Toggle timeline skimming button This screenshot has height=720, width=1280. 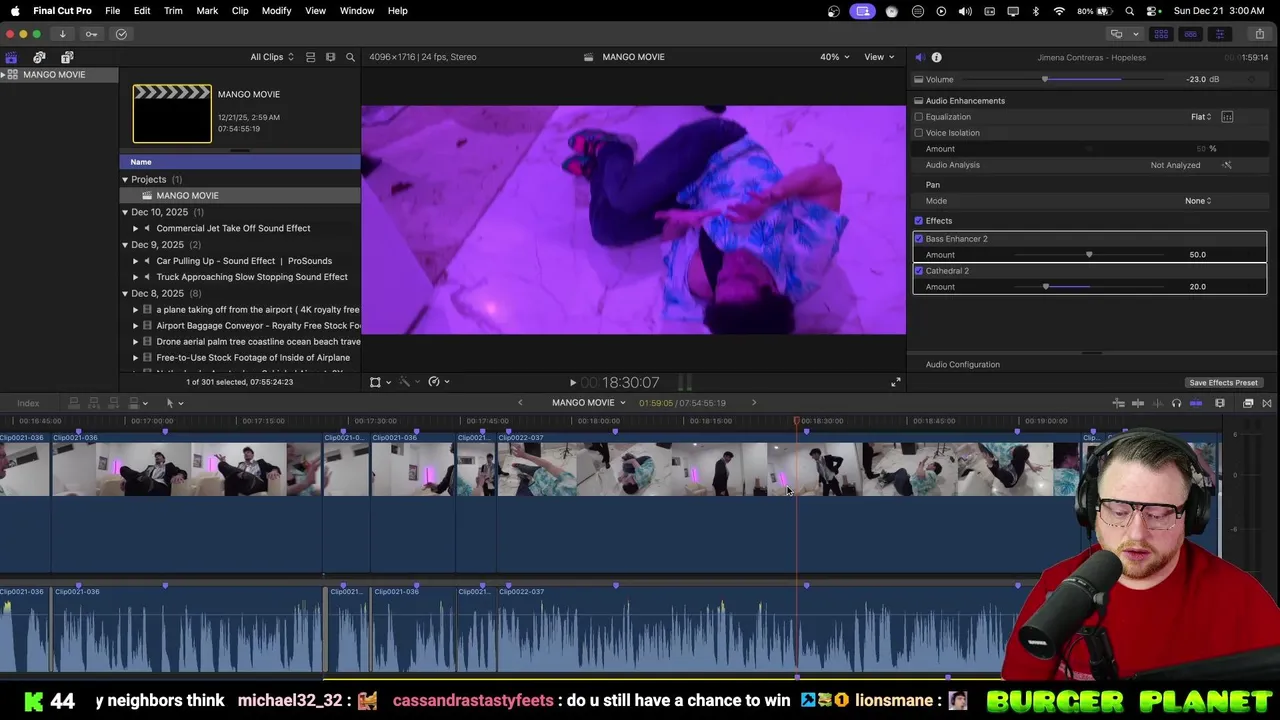(x=1138, y=403)
